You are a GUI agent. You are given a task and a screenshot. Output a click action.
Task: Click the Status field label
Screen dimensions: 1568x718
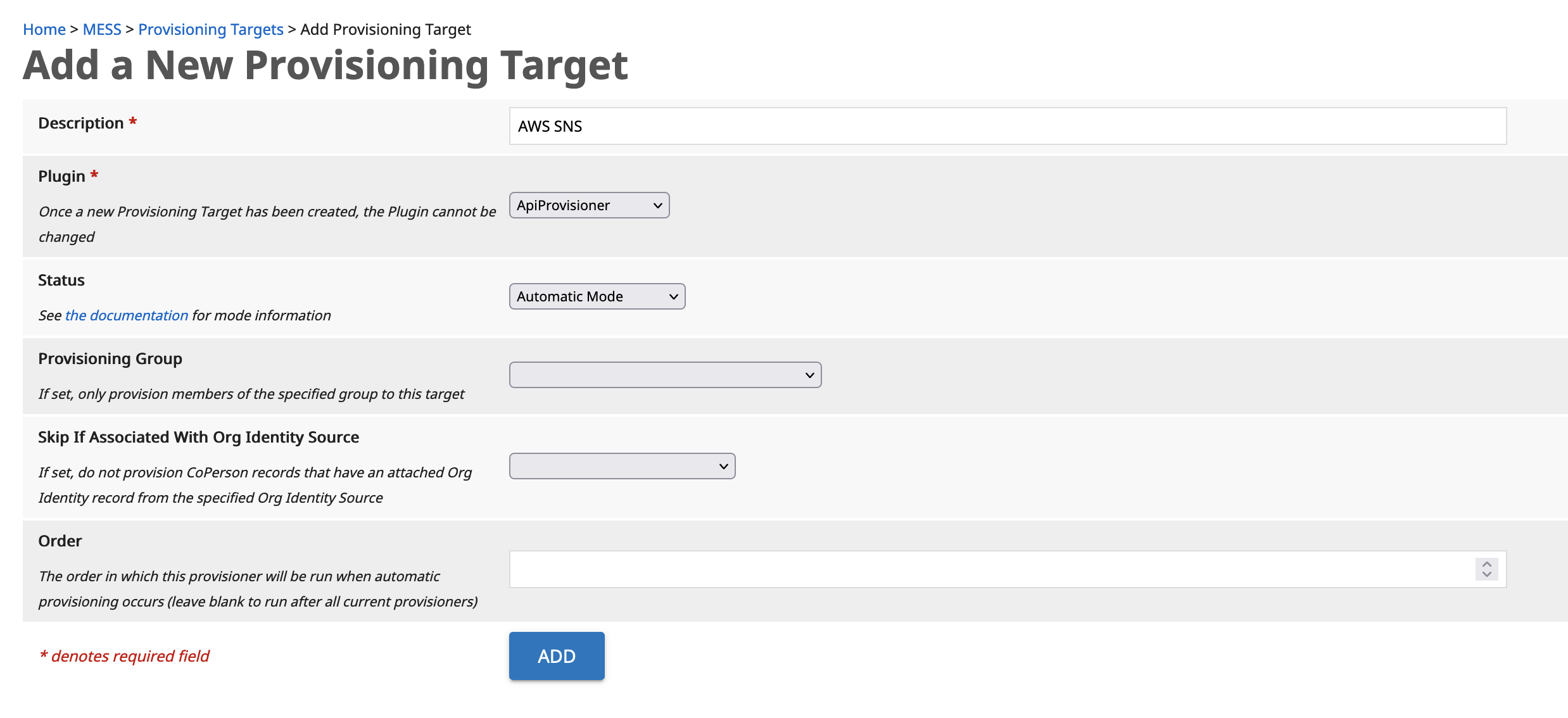click(x=61, y=280)
